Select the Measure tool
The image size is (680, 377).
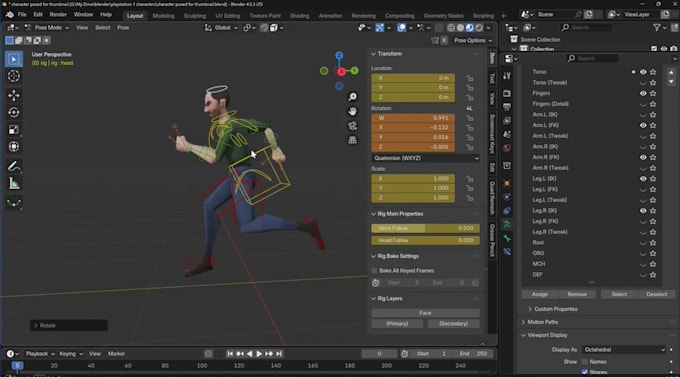14,184
